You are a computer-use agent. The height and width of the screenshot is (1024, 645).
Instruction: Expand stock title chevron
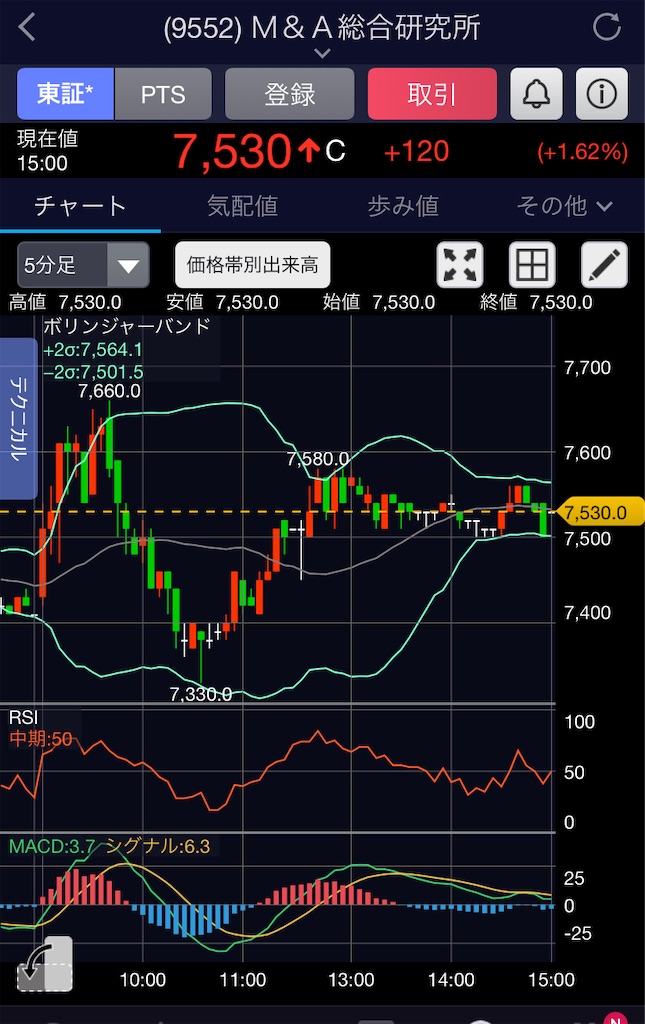tap(322, 53)
